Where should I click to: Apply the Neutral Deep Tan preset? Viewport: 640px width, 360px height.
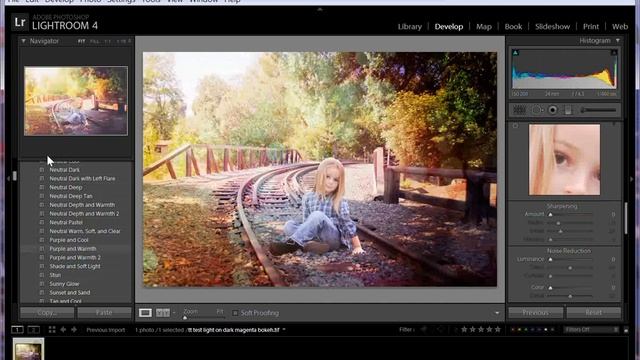(x=71, y=196)
